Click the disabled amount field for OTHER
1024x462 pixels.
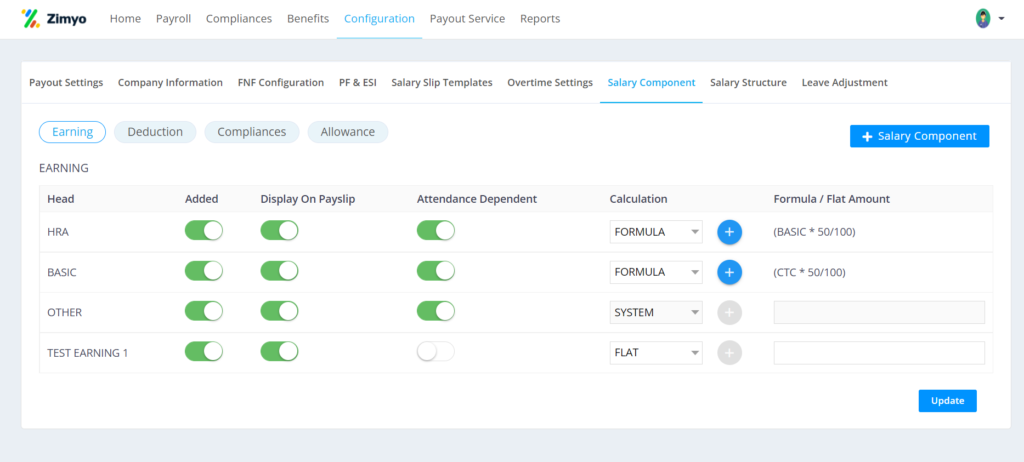tap(879, 312)
